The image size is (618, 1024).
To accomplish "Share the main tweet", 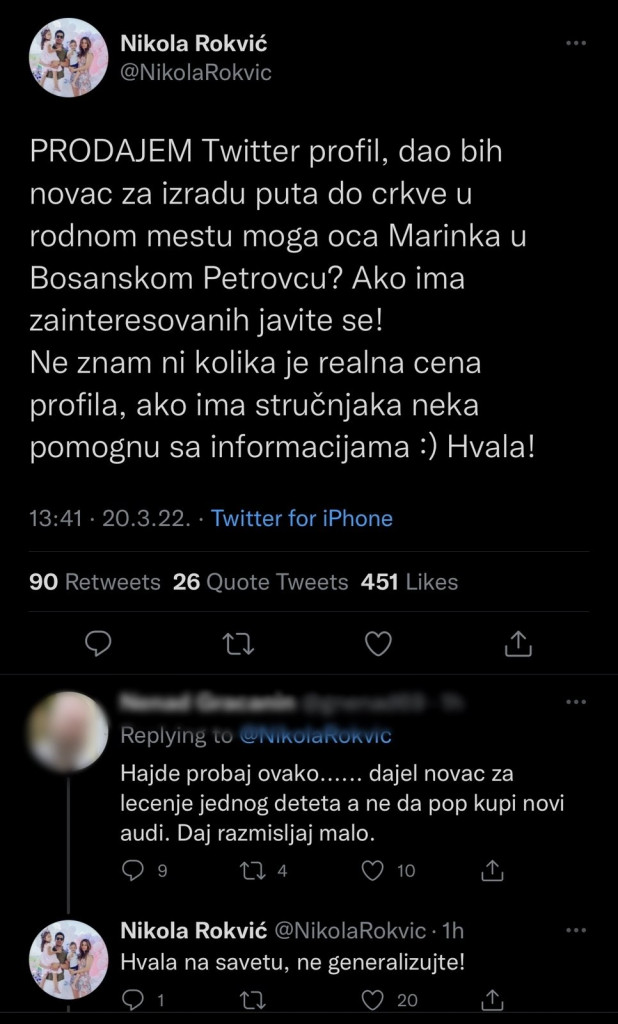I will pos(518,645).
